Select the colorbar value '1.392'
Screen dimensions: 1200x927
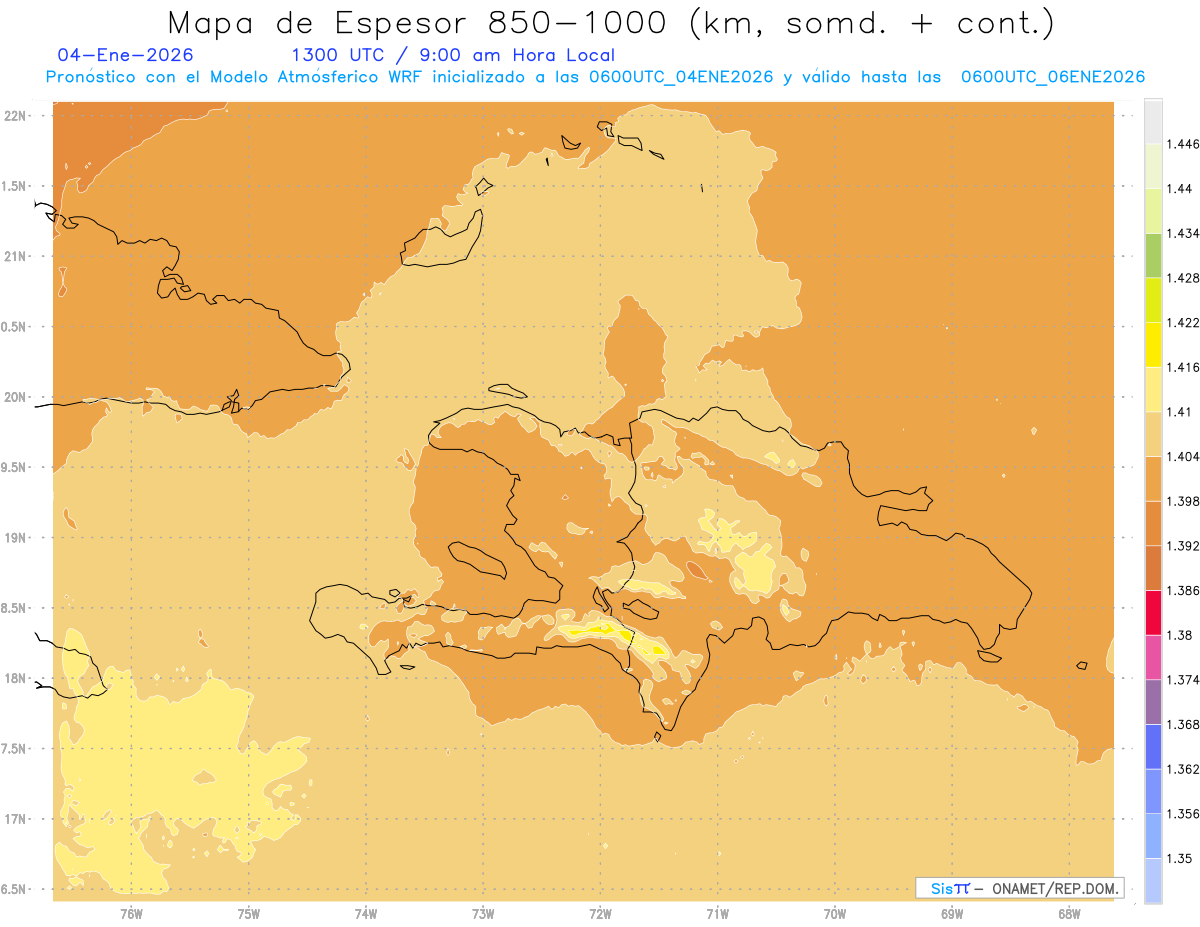point(1183,546)
